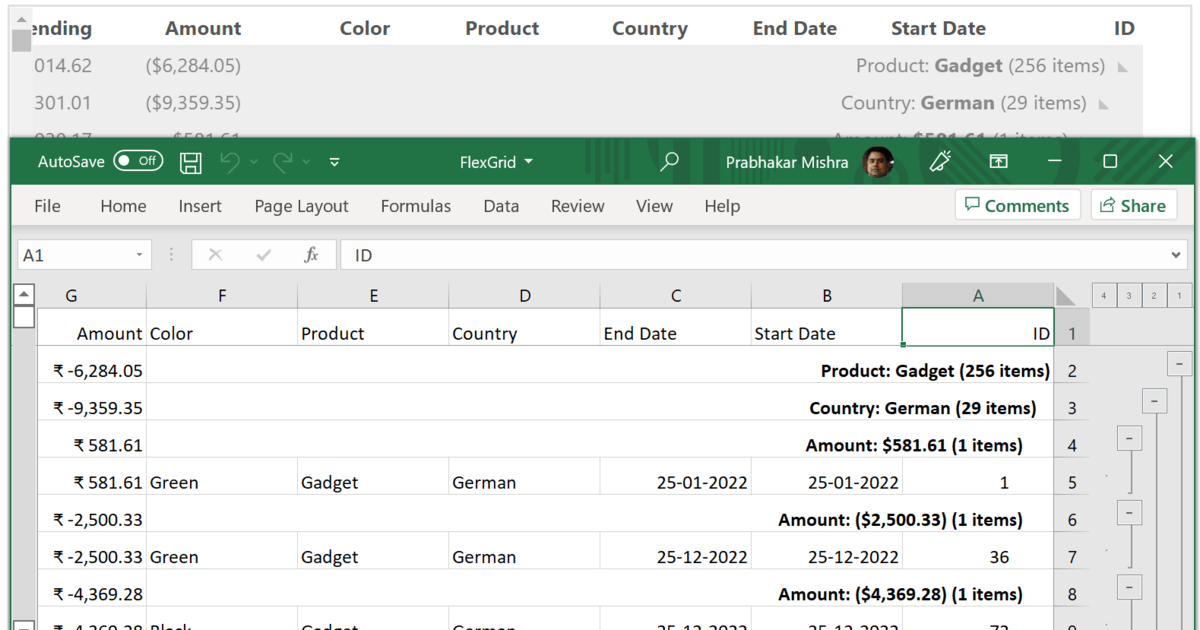Open Microsoft Search with the magnifier icon
Image resolution: width=1200 pixels, height=630 pixels.
tap(668, 162)
